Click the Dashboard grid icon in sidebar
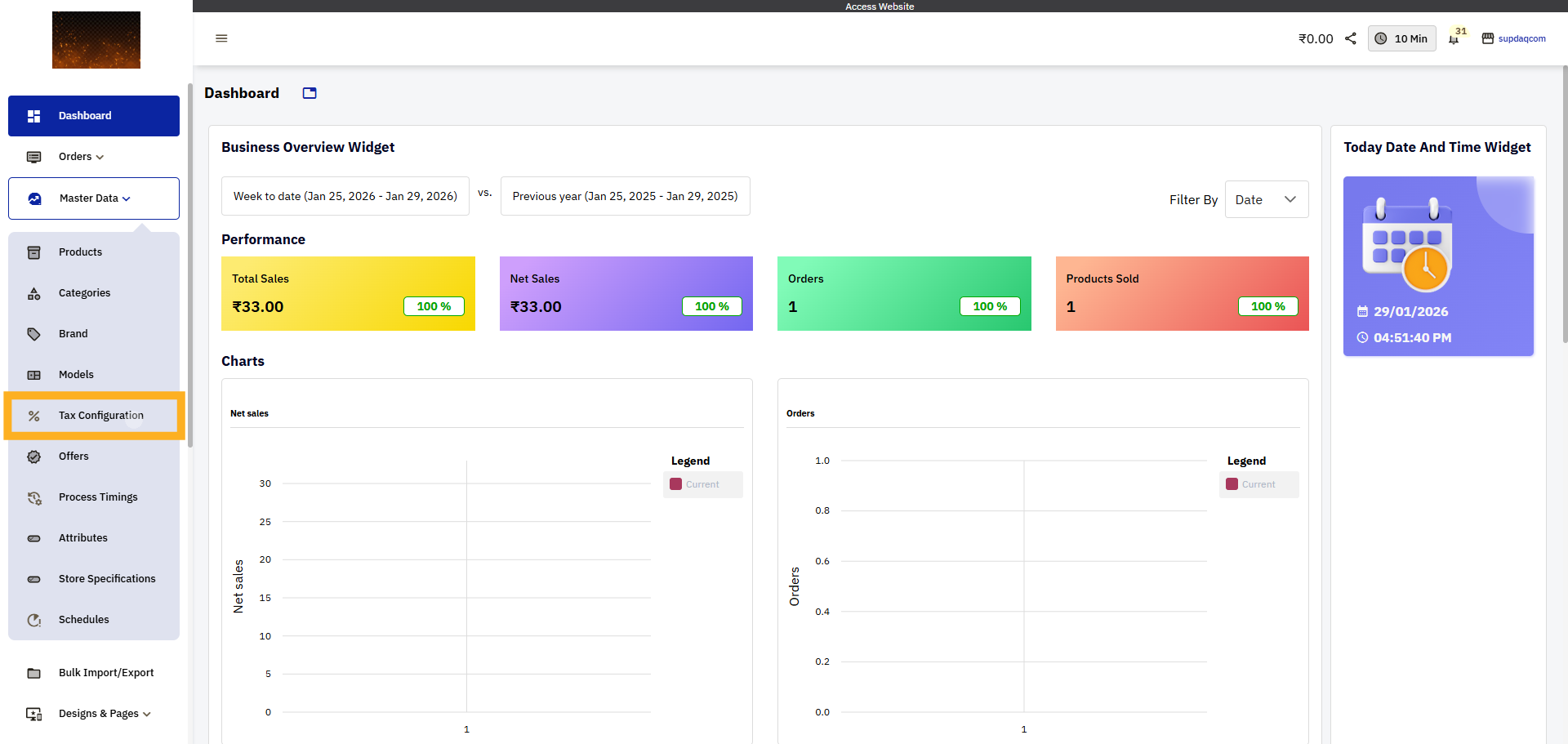The image size is (1568, 744). click(33, 116)
